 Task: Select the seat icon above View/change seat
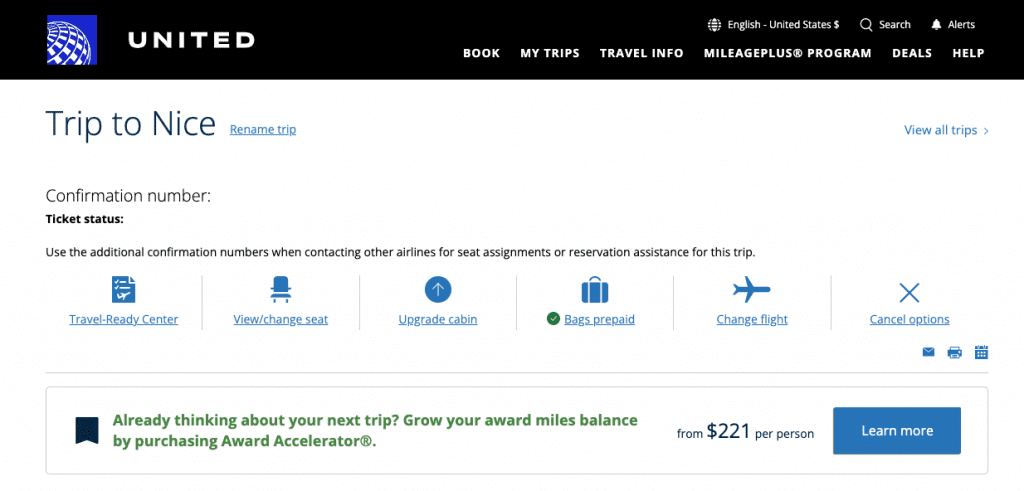pyautogui.click(x=281, y=289)
